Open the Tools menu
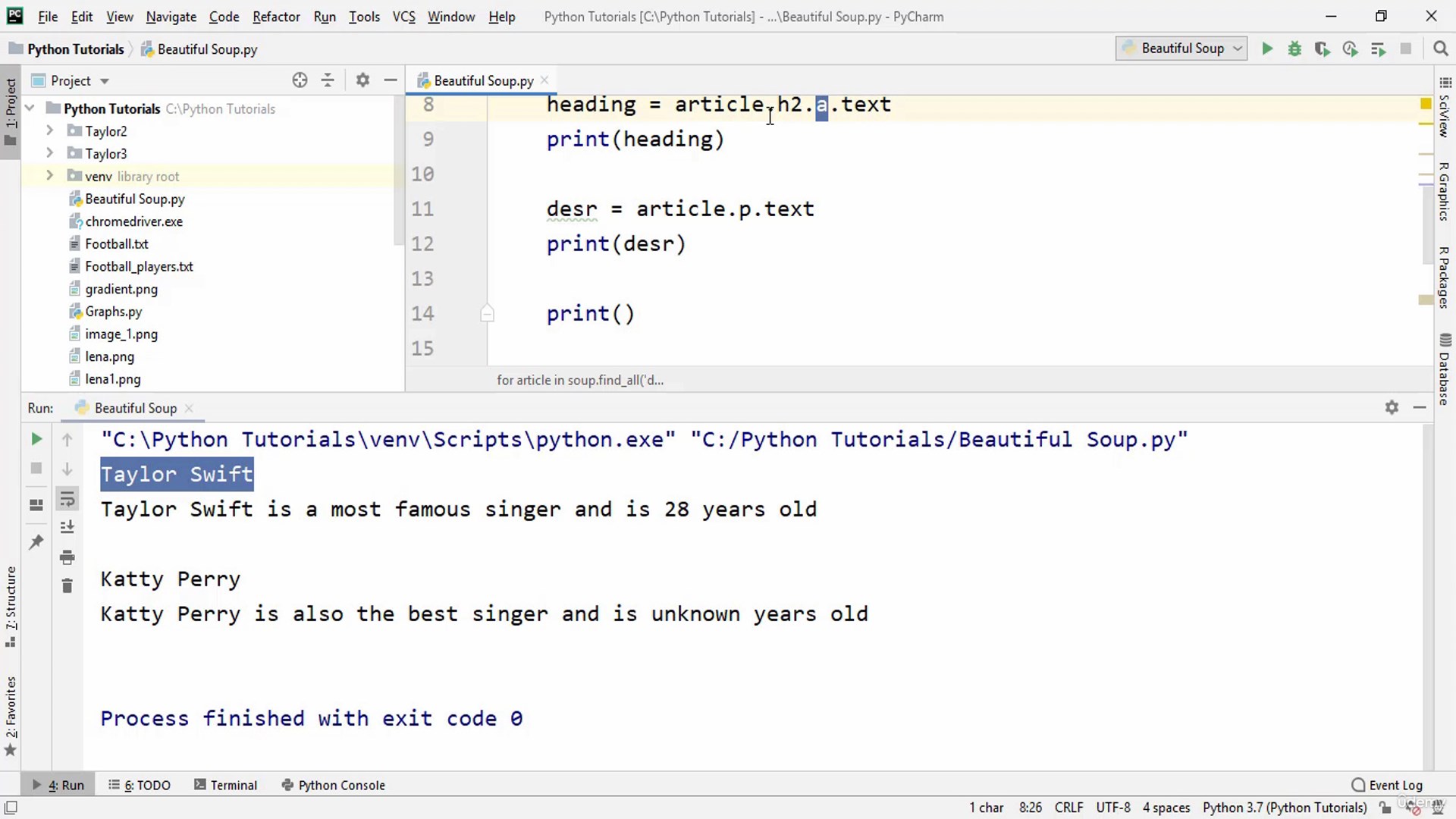 tap(364, 17)
